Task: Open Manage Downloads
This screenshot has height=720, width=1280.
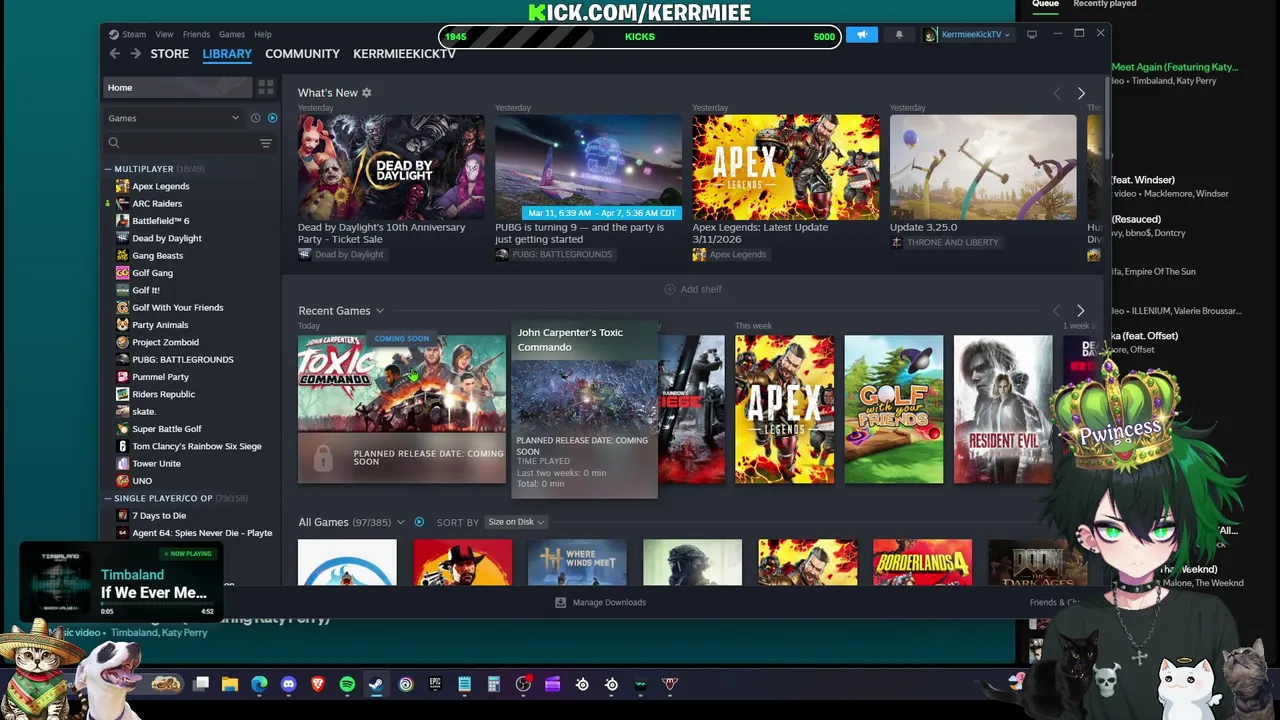Action: 600,602
